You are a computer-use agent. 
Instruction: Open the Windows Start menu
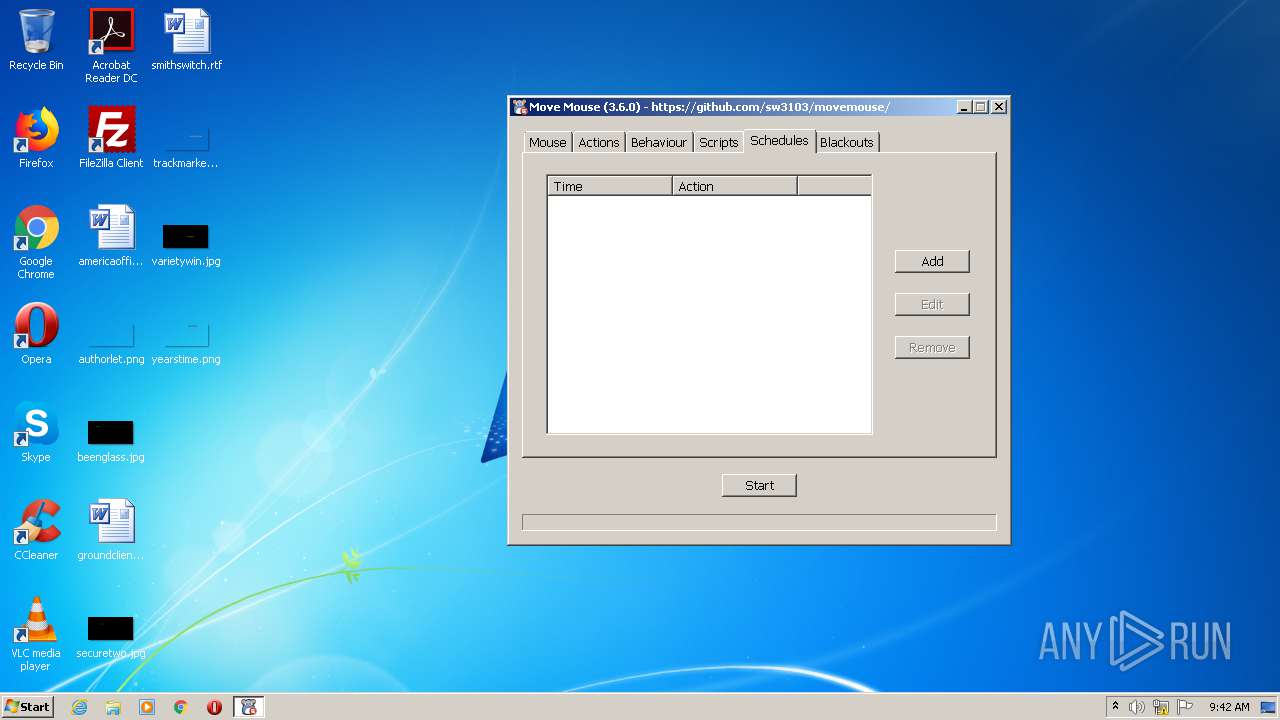pyautogui.click(x=28, y=707)
